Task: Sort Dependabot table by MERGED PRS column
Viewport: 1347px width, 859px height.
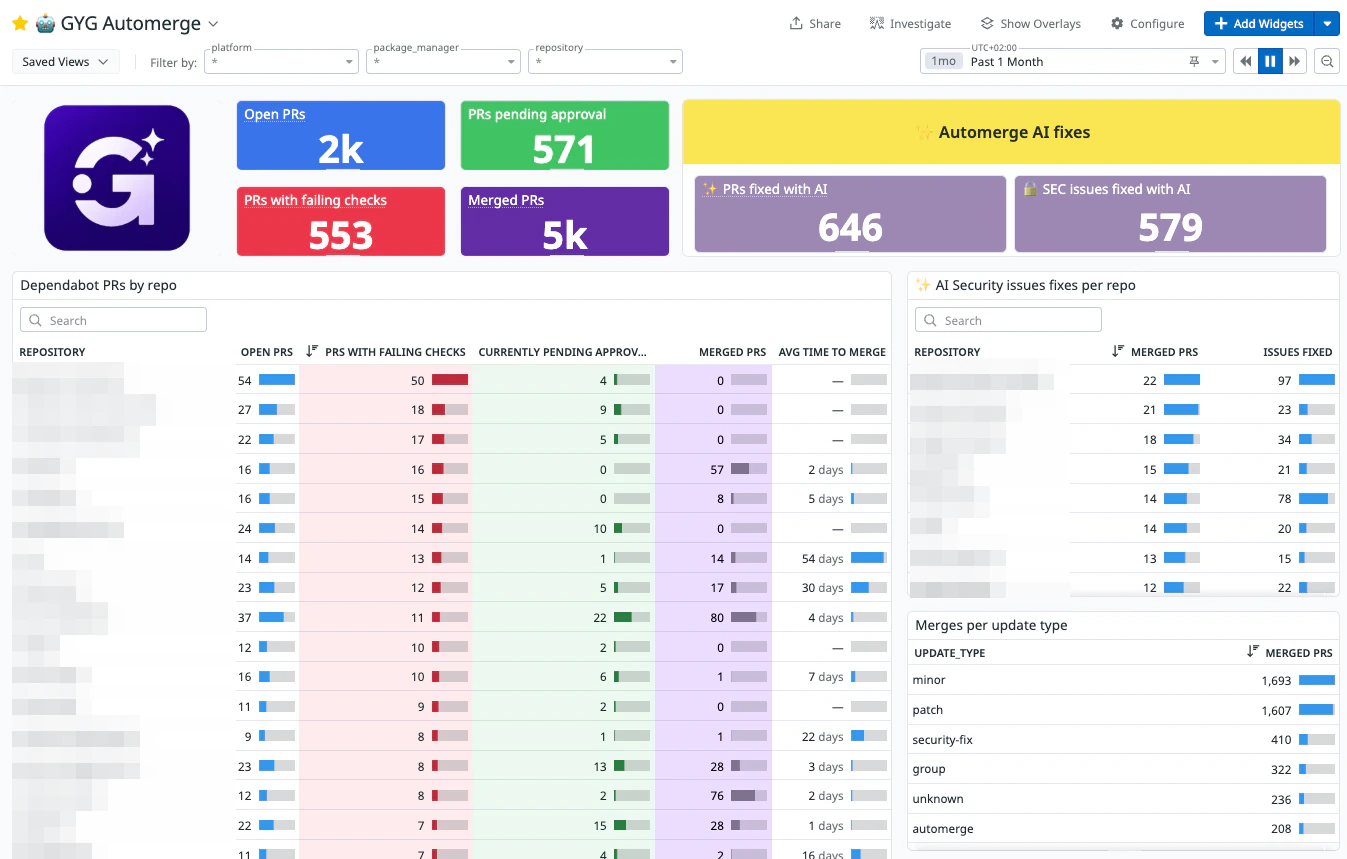Action: 732,352
